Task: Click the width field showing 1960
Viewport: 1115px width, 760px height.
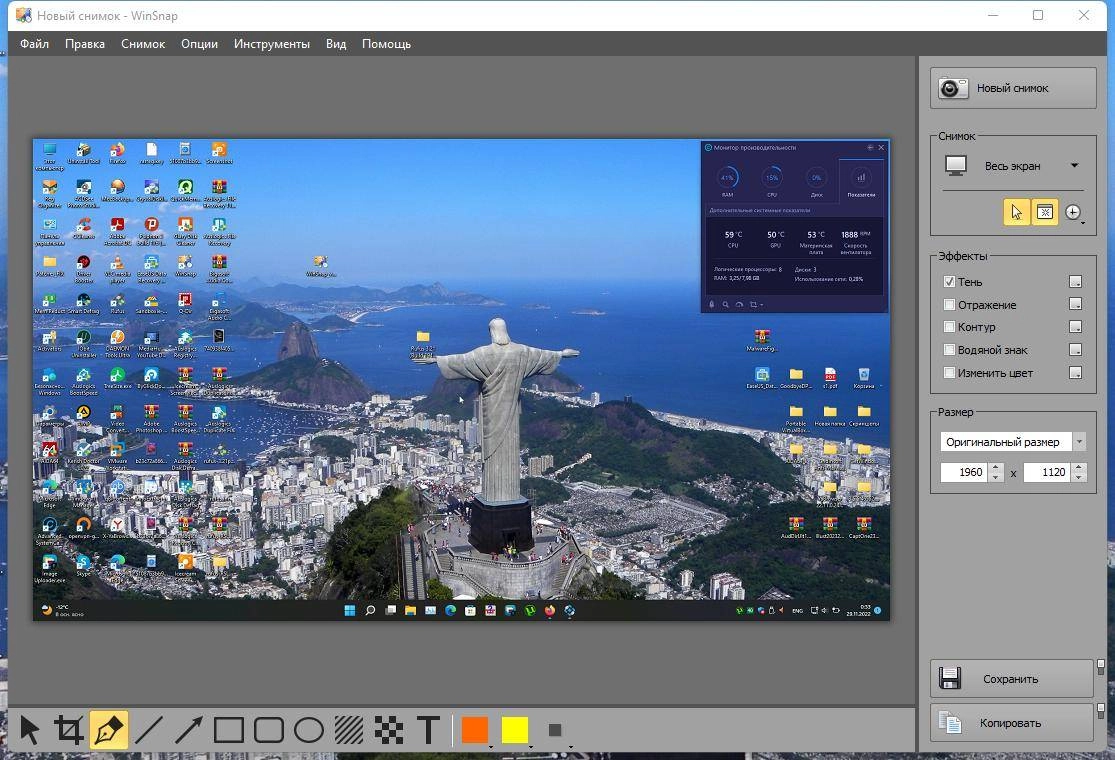Action: pyautogui.click(x=964, y=472)
